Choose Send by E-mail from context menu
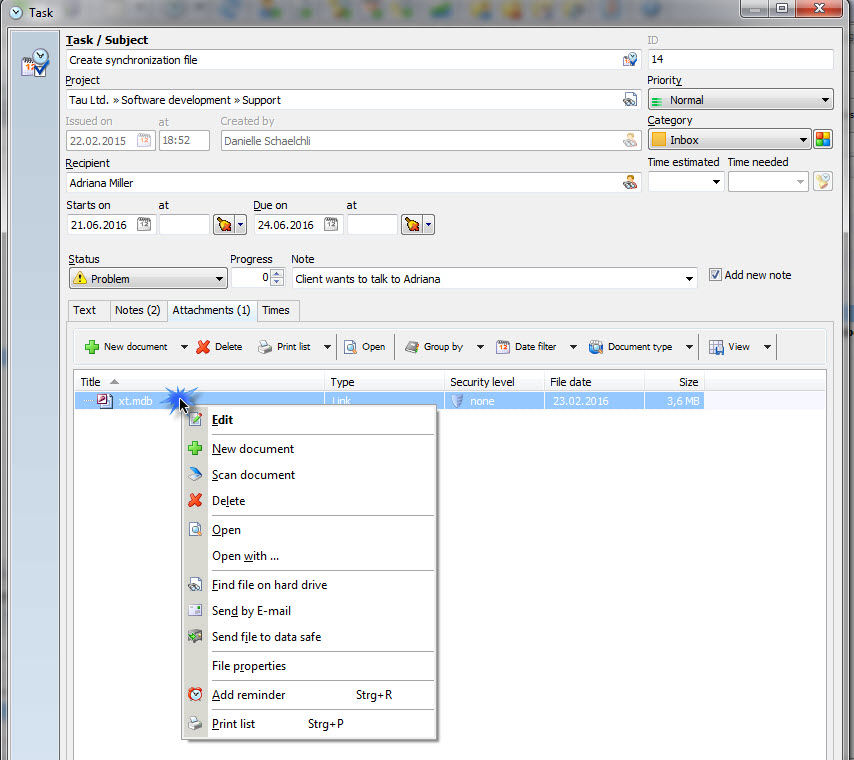The width and height of the screenshot is (854, 760). 251,611
